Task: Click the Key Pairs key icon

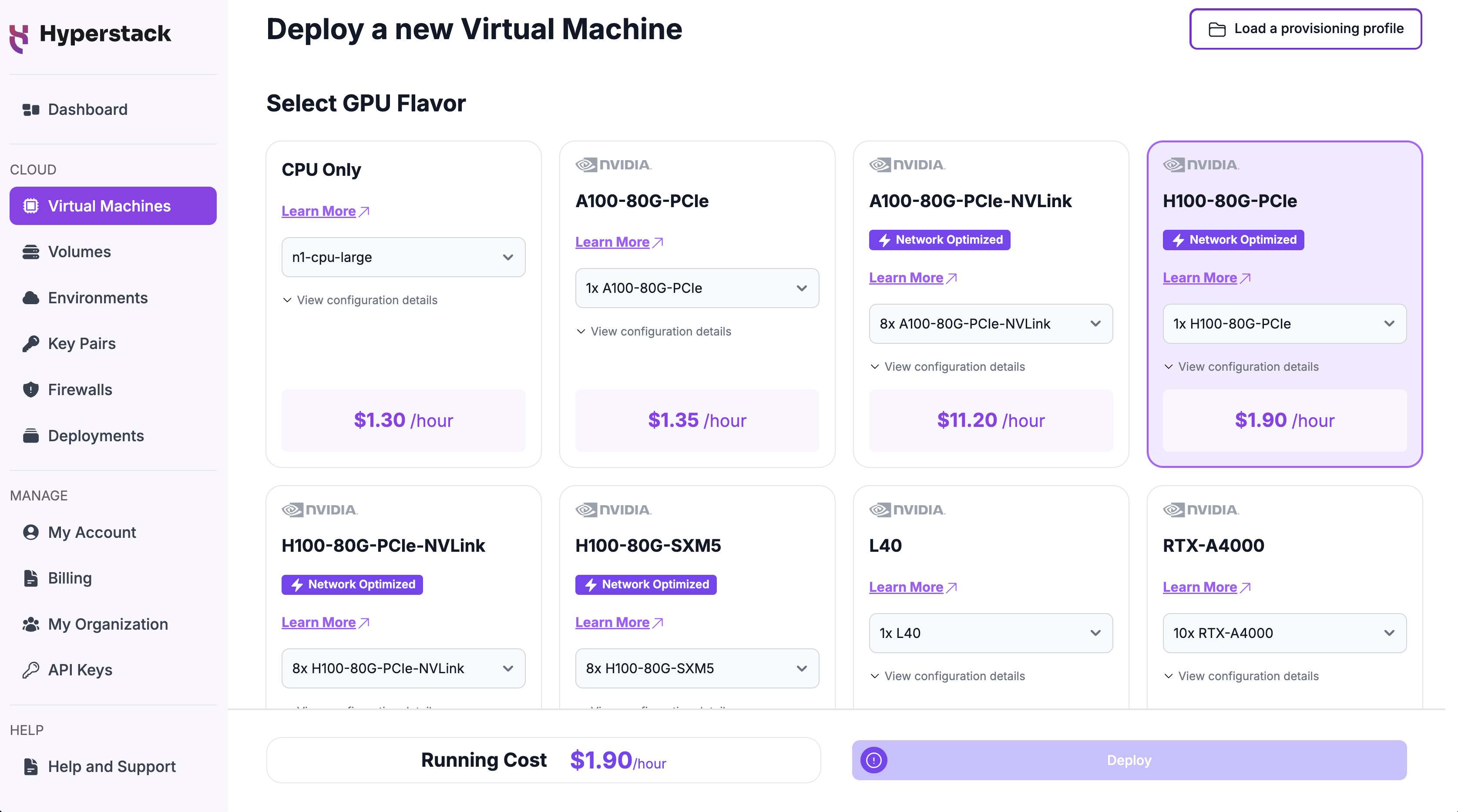Action: (x=31, y=343)
